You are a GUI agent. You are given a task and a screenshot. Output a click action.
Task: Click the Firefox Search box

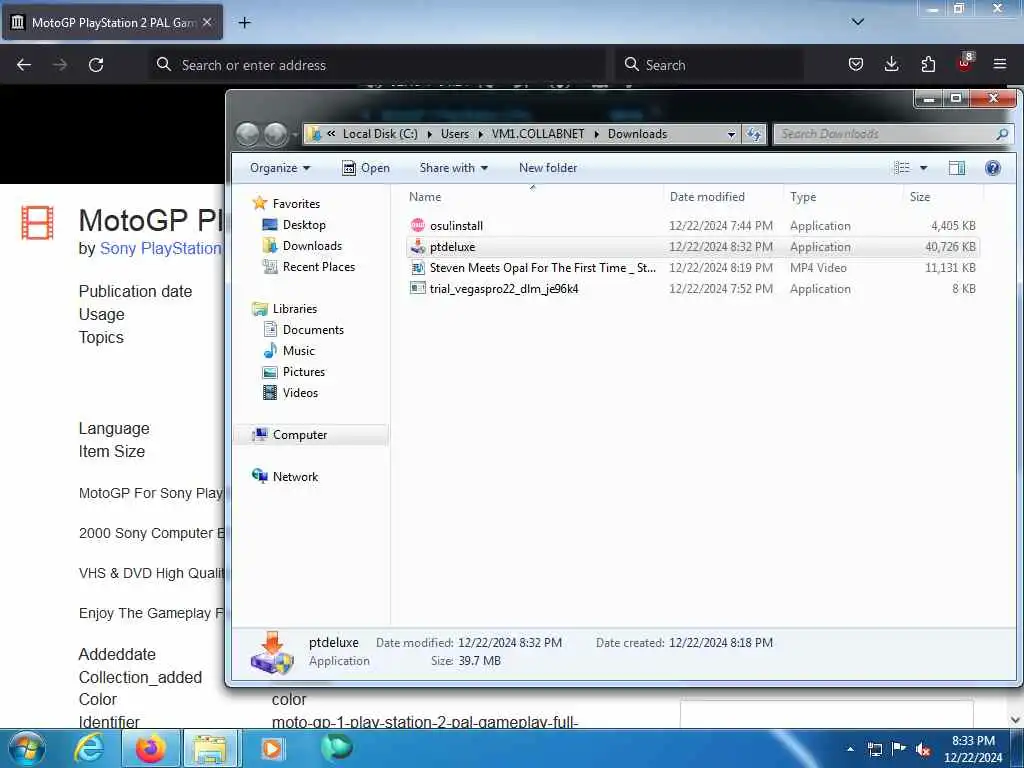point(710,65)
